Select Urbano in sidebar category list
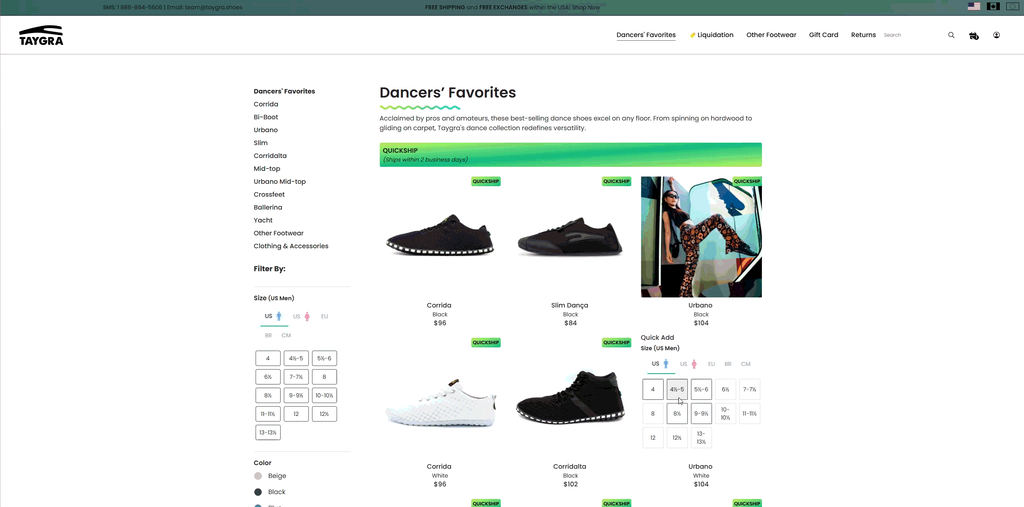The width and height of the screenshot is (1024, 507). 265,130
